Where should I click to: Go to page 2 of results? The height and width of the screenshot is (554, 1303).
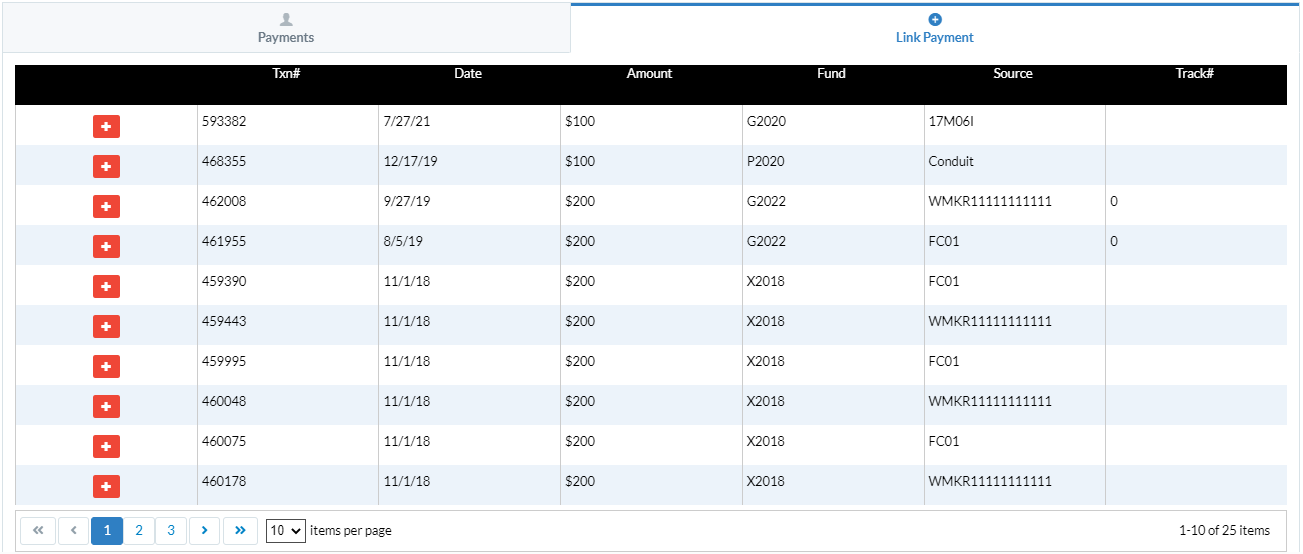pyautogui.click(x=139, y=531)
